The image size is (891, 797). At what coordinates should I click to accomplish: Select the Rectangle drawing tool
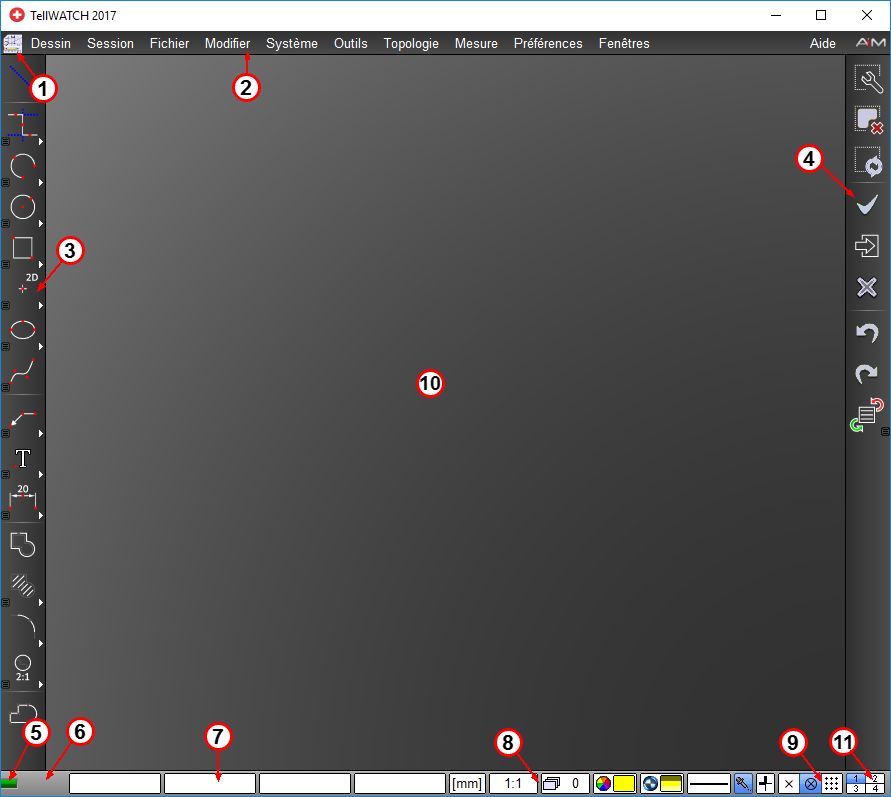(x=22, y=247)
